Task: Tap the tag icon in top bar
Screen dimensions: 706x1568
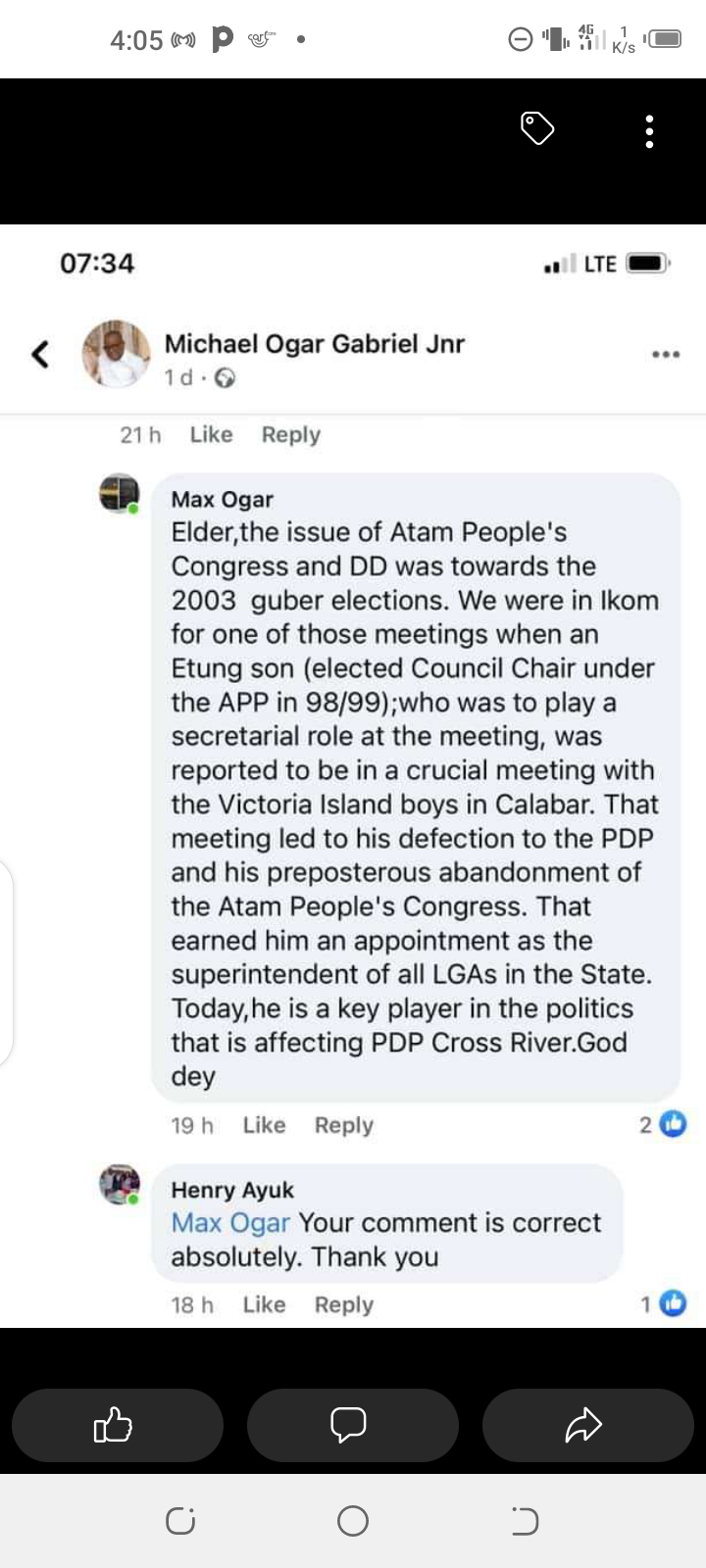Action: (537, 128)
